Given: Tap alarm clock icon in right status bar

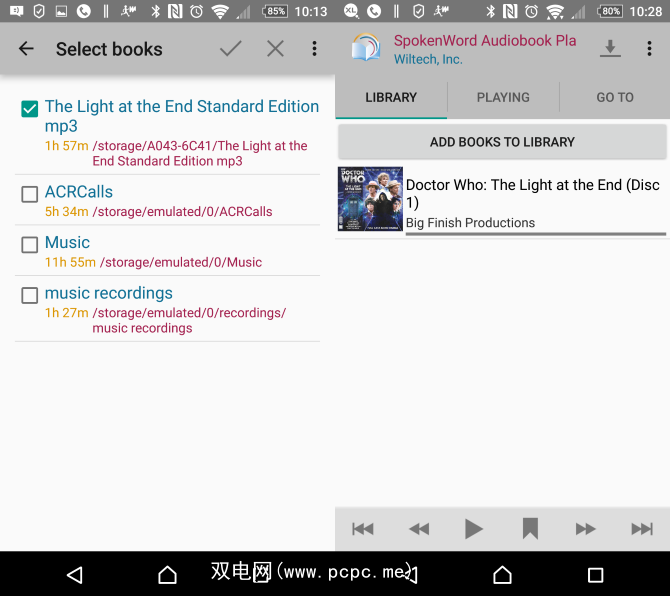Looking at the screenshot, I should click(531, 12).
